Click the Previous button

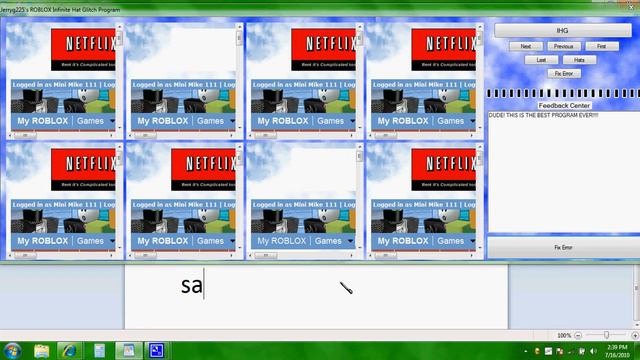(x=564, y=46)
